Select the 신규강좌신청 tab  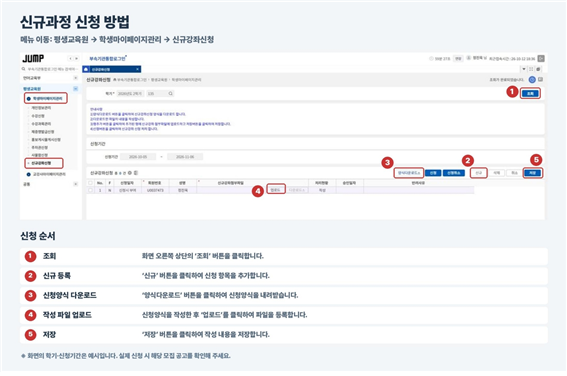[x=112, y=69]
